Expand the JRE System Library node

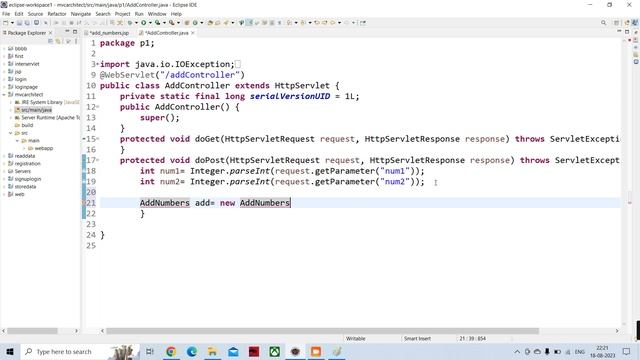[11, 102]
